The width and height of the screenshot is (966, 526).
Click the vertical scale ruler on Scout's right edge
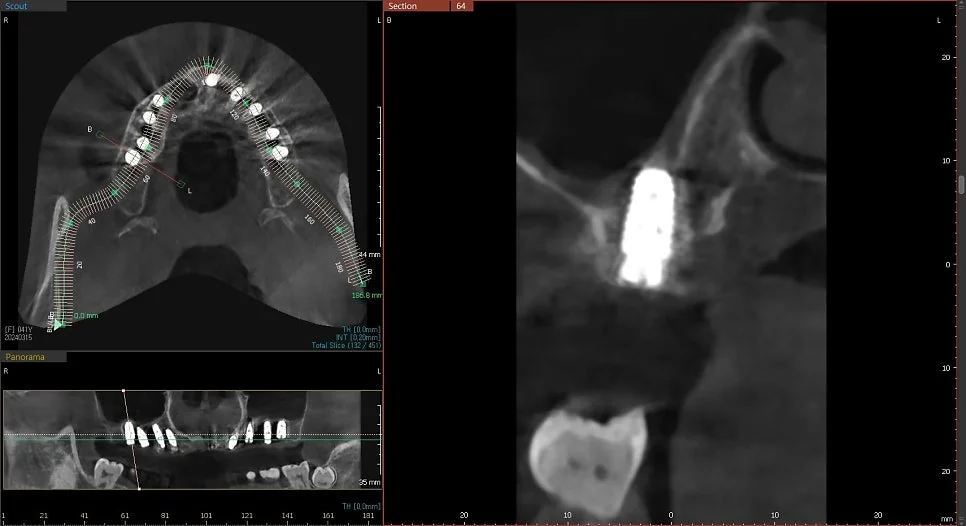point(380,177)
